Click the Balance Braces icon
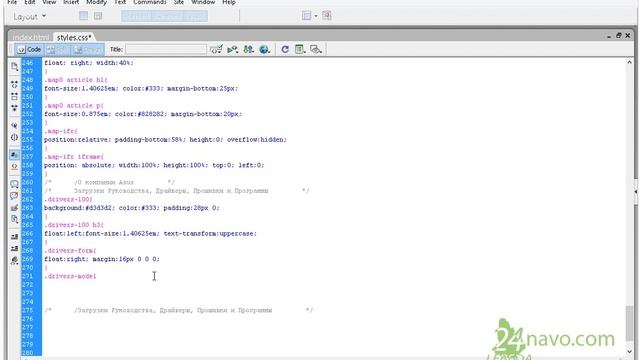This screenshot has height=360, width=640. point(14,137)
